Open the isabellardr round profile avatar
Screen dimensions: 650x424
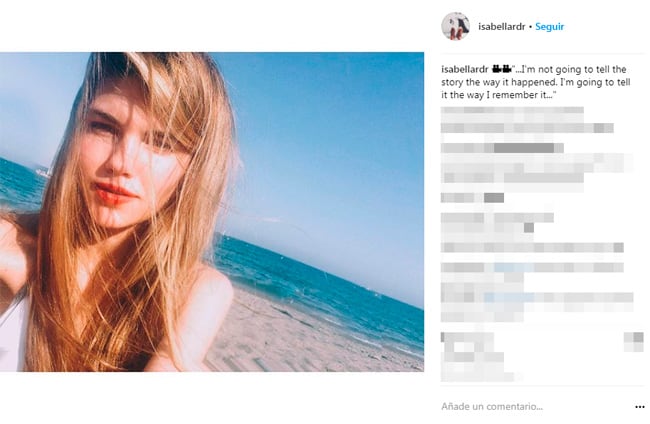click(455, 27)
